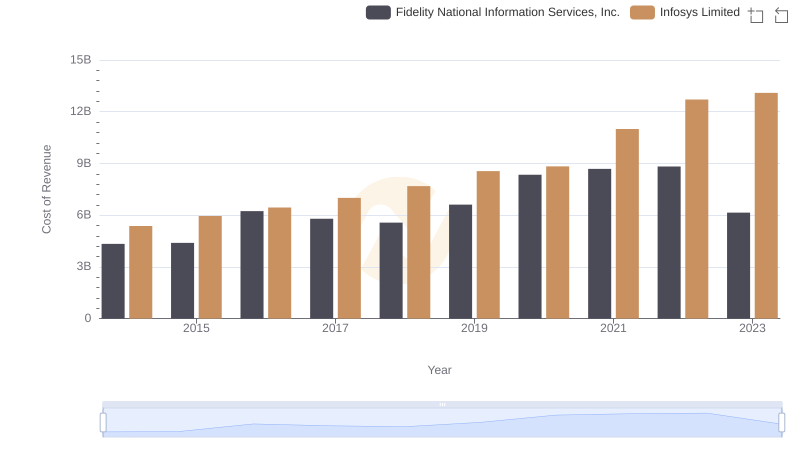Viewport: 800px width, 461px height.
Task: Click the 2023 x-axis label
Action: click(x=752, y=328)
